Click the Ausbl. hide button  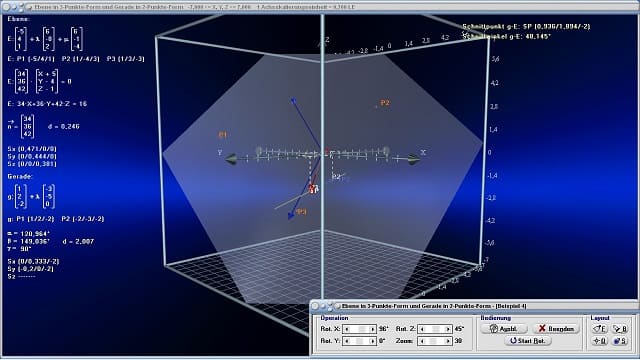coord(504,329)
